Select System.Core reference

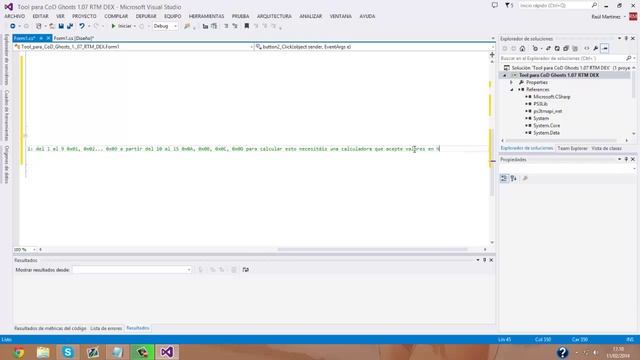pyautogui.click(x=547, y=126)
